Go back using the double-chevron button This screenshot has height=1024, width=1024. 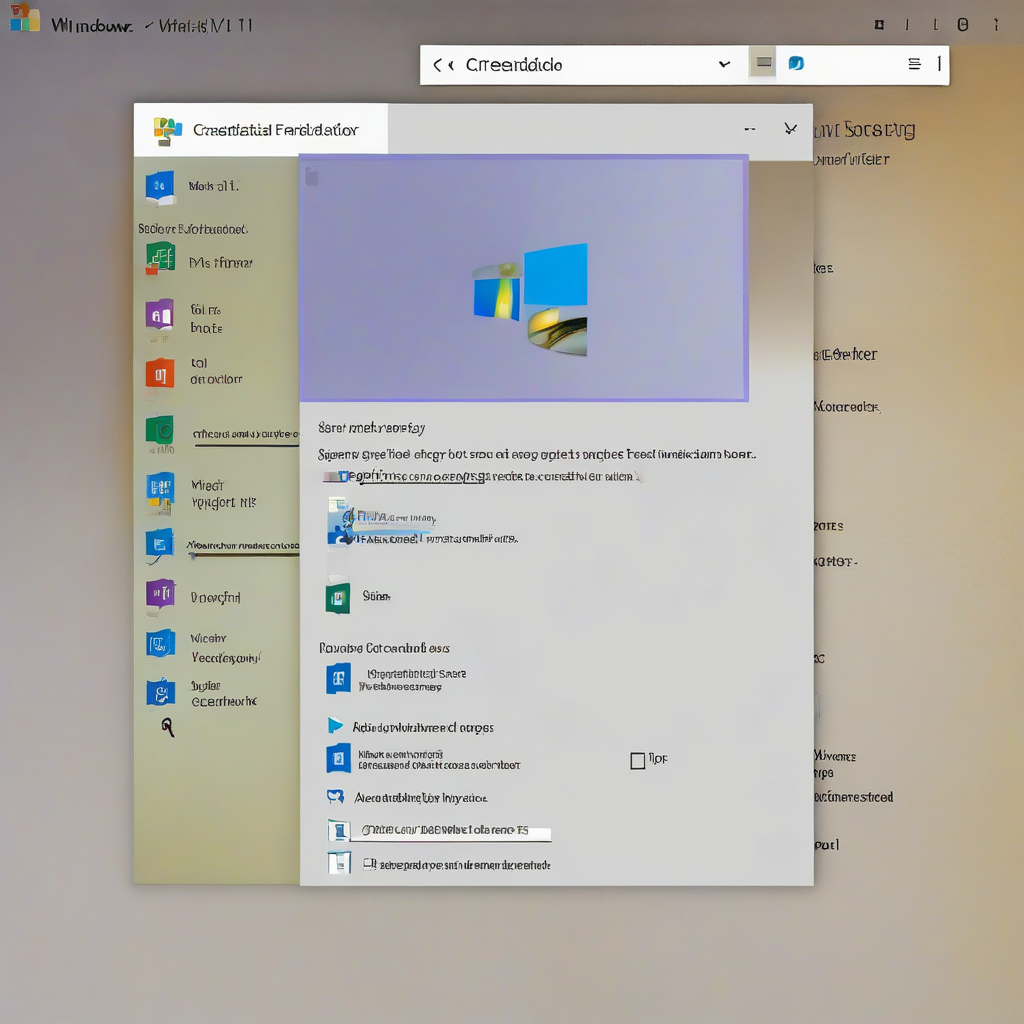point(441,65)
